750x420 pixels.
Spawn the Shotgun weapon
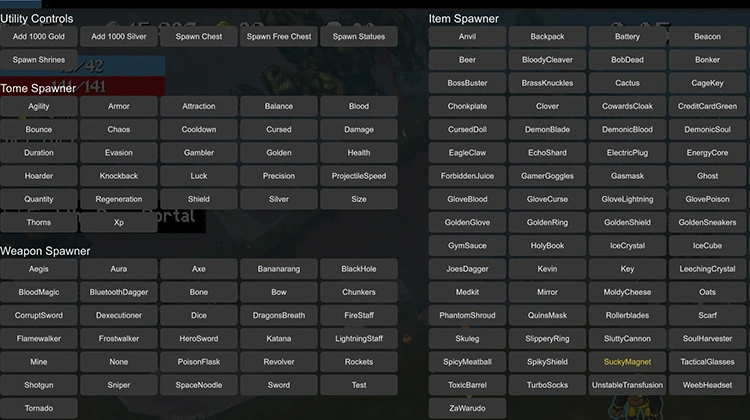coord(39,385)
